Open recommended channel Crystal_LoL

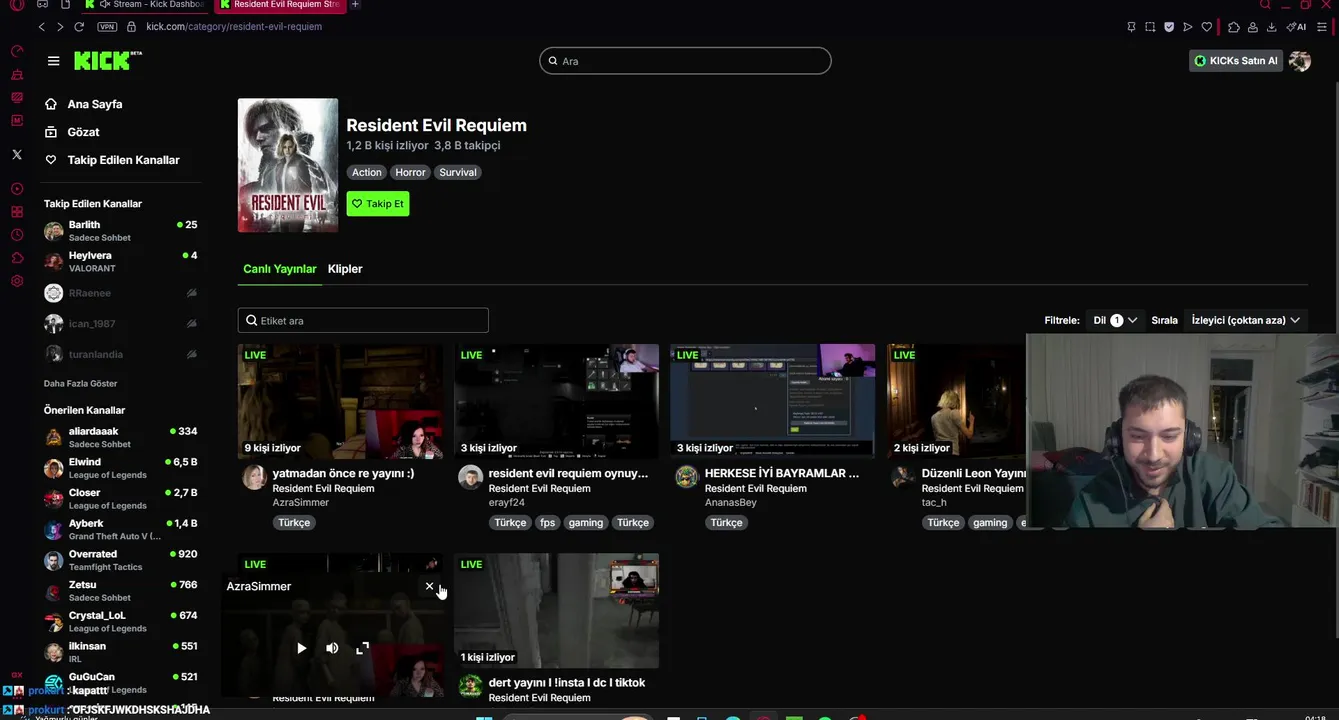pyautogui.click(x=120, y=621)
